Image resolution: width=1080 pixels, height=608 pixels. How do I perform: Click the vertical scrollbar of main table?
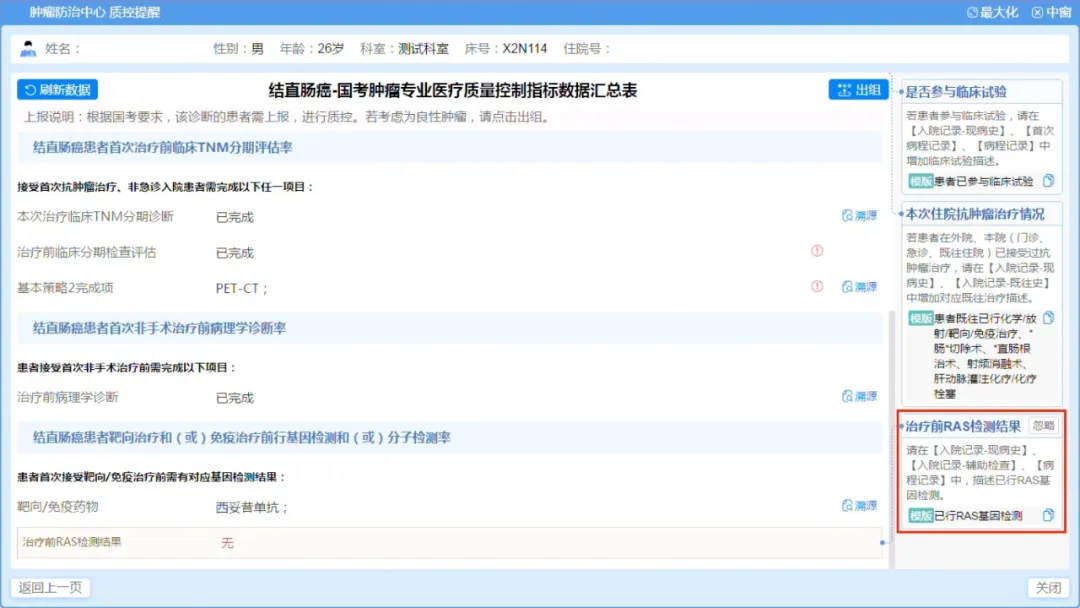[891, 439]
